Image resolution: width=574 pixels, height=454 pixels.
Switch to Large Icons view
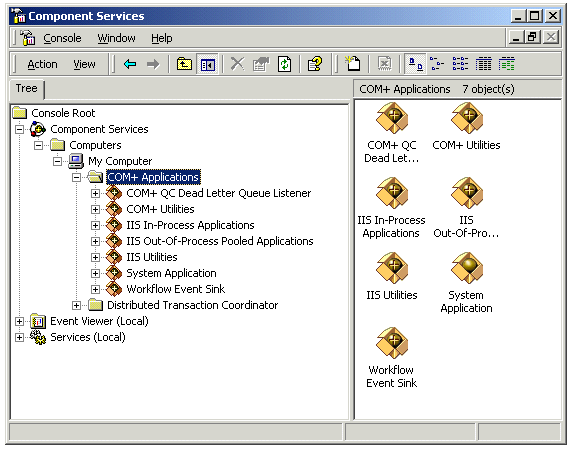pos(415,64)
